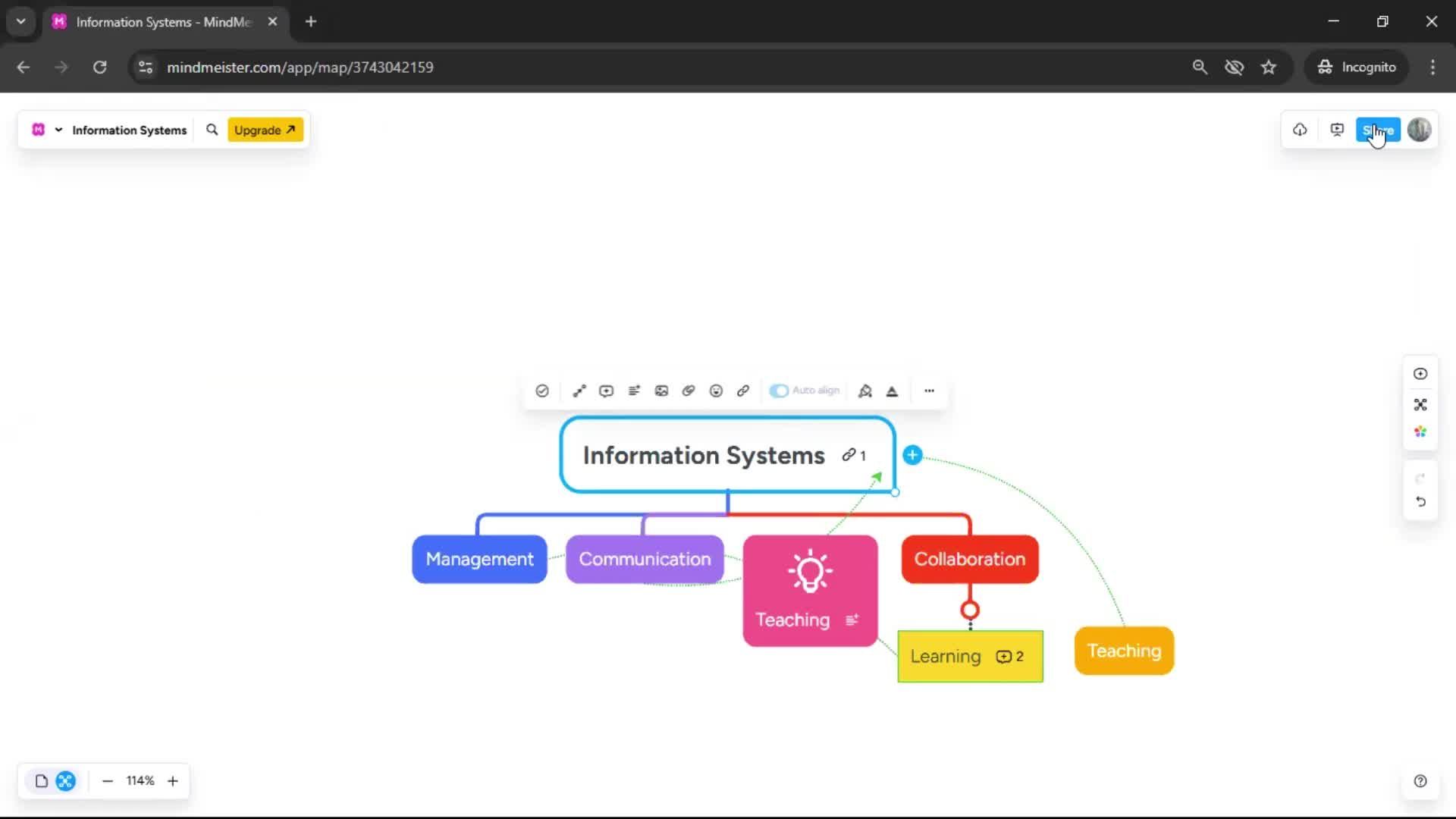This screenshot has width=1456, height=819.
Task: Open the tab search dropdown arrow
Action: [21, 22]
